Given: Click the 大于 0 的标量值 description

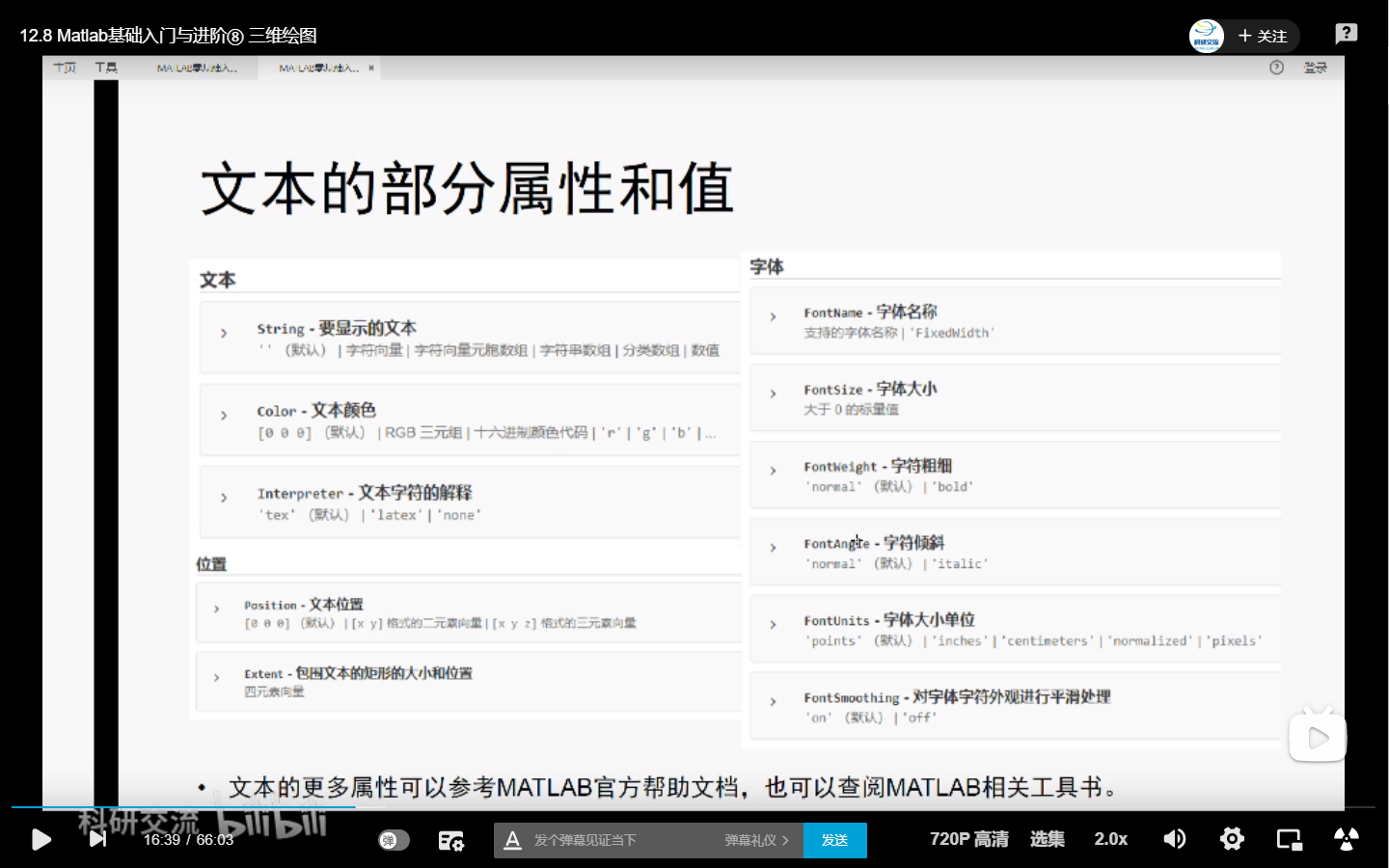Looking at the screenshot, I should pyautogui.click(x=851, y=410).
